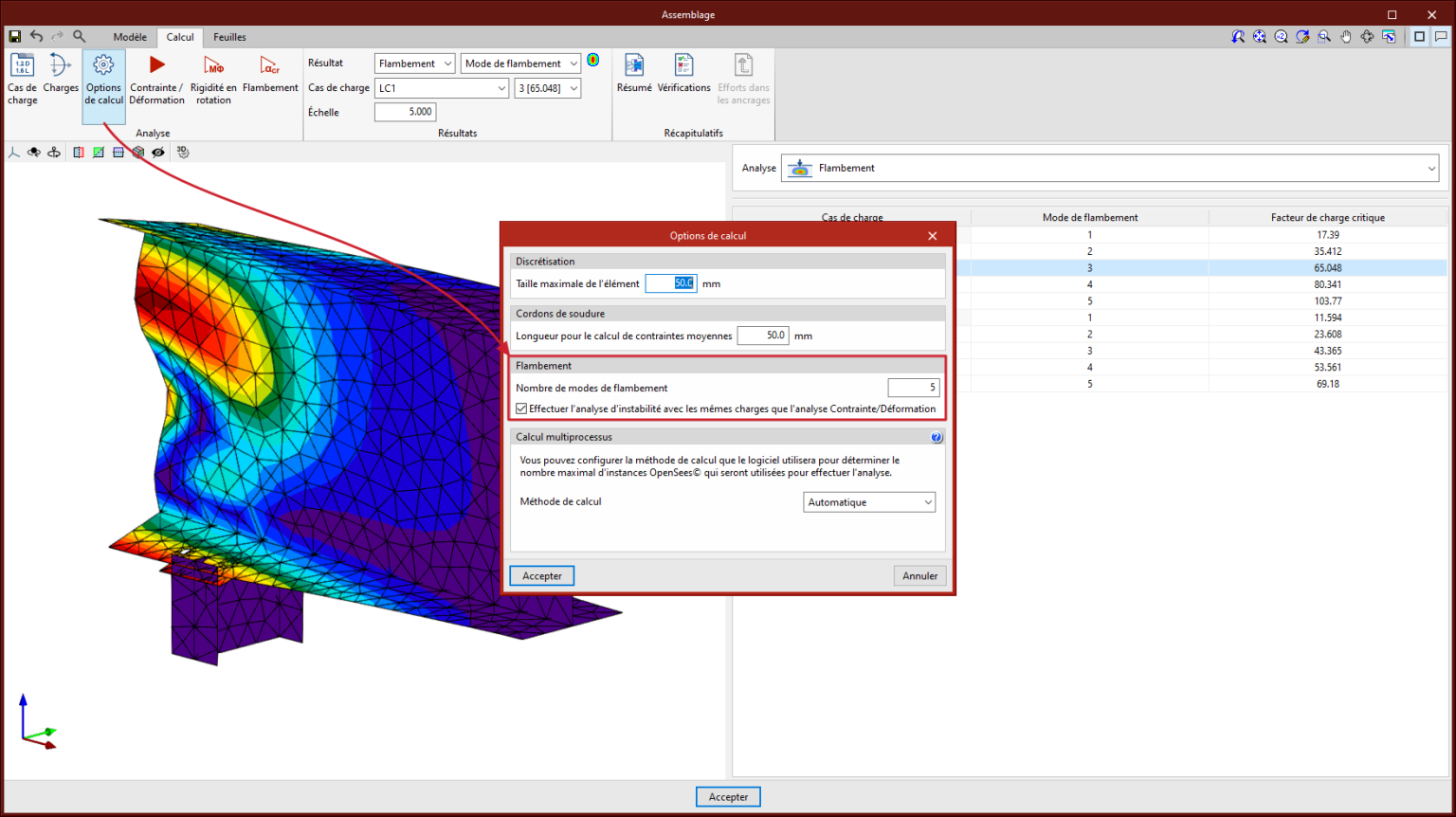Open the Vérifications report

click(683, 65)
